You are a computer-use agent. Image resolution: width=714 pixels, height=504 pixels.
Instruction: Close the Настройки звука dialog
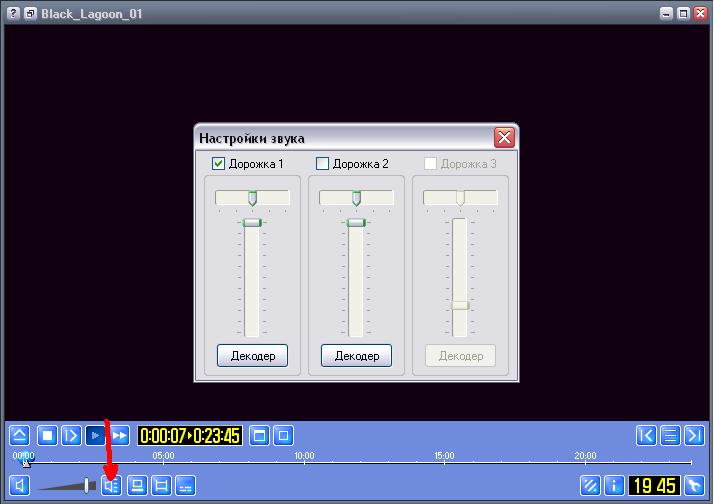click(504, 138)
